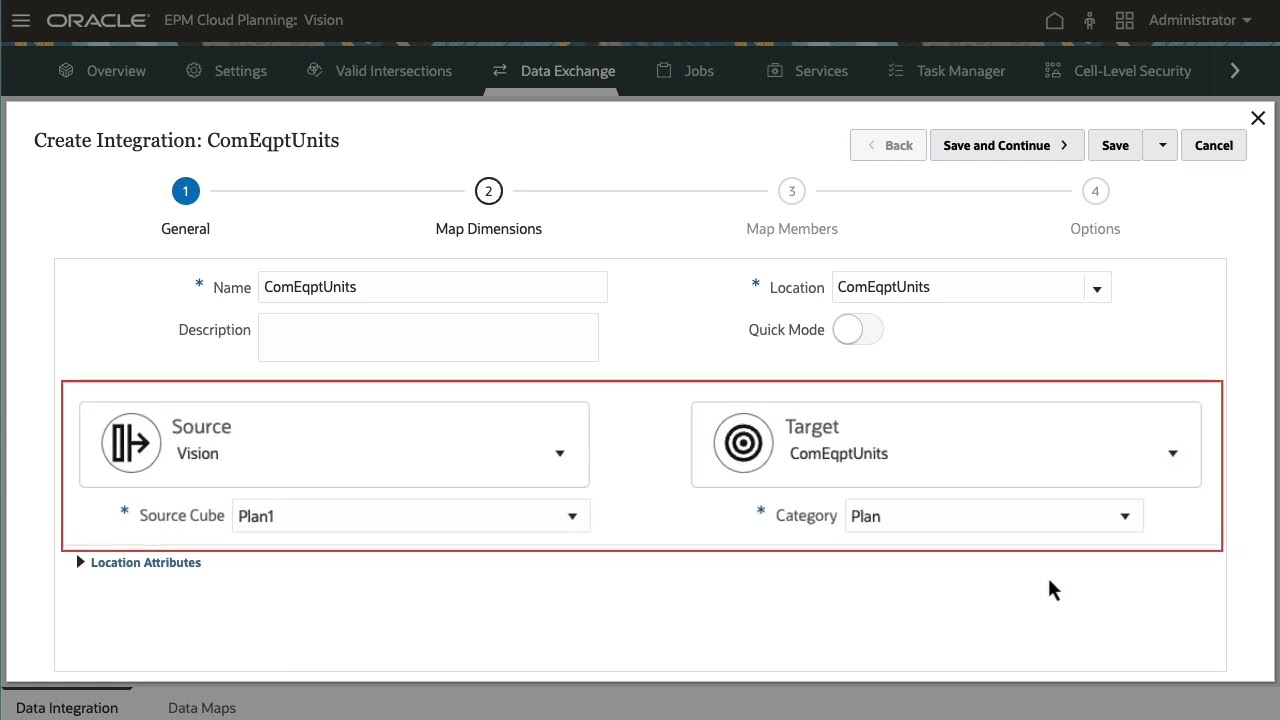Click the Task Manager icon
Viewport: 1280px width, 720px height.
coord(896,70)
